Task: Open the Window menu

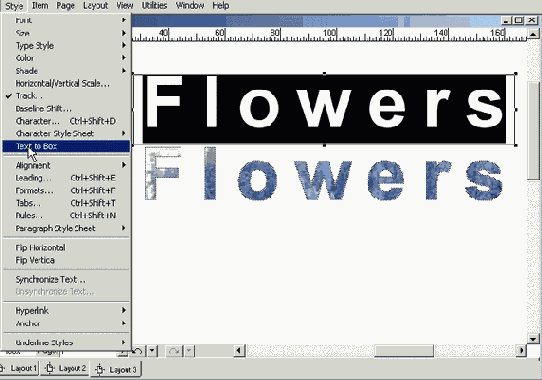Action: [x=190, y=6]
